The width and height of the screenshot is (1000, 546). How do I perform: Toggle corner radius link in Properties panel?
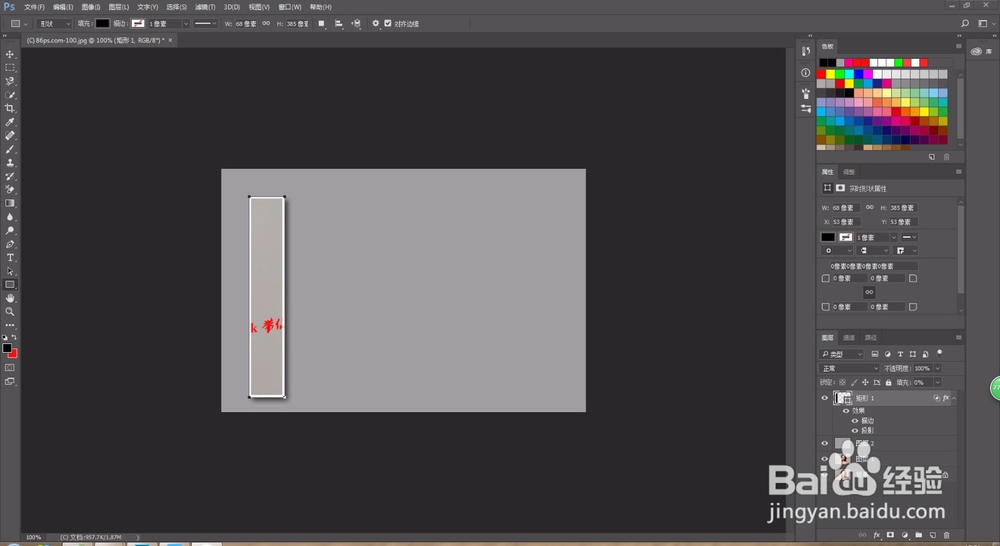pyautogui.click(x=869, y=292)
